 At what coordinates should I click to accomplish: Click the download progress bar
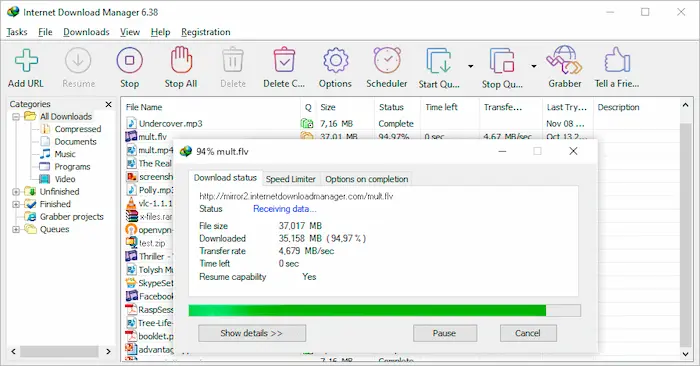coord(384,310)
